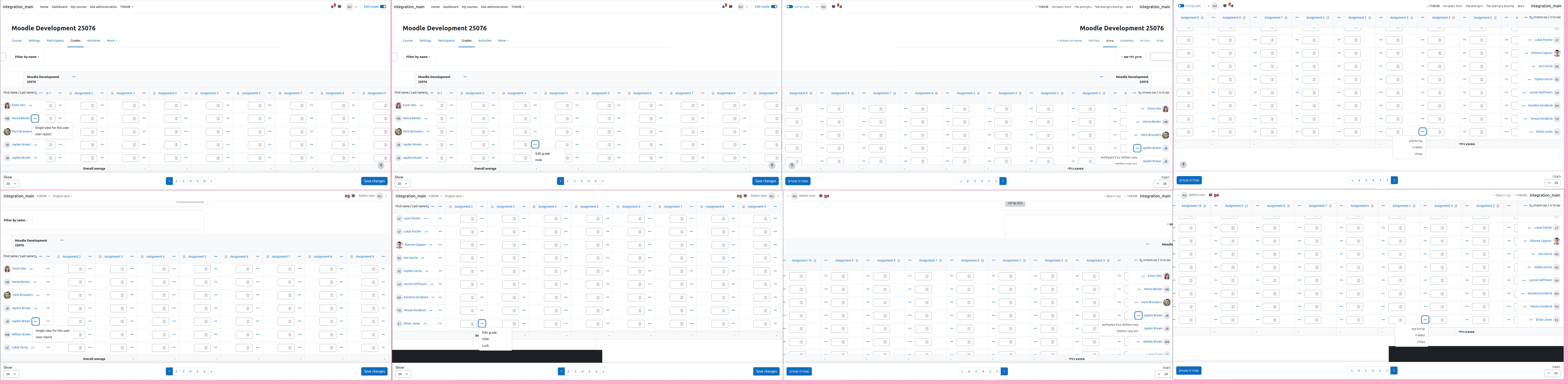Expand More tab dropdown in top-left panel

112,41
